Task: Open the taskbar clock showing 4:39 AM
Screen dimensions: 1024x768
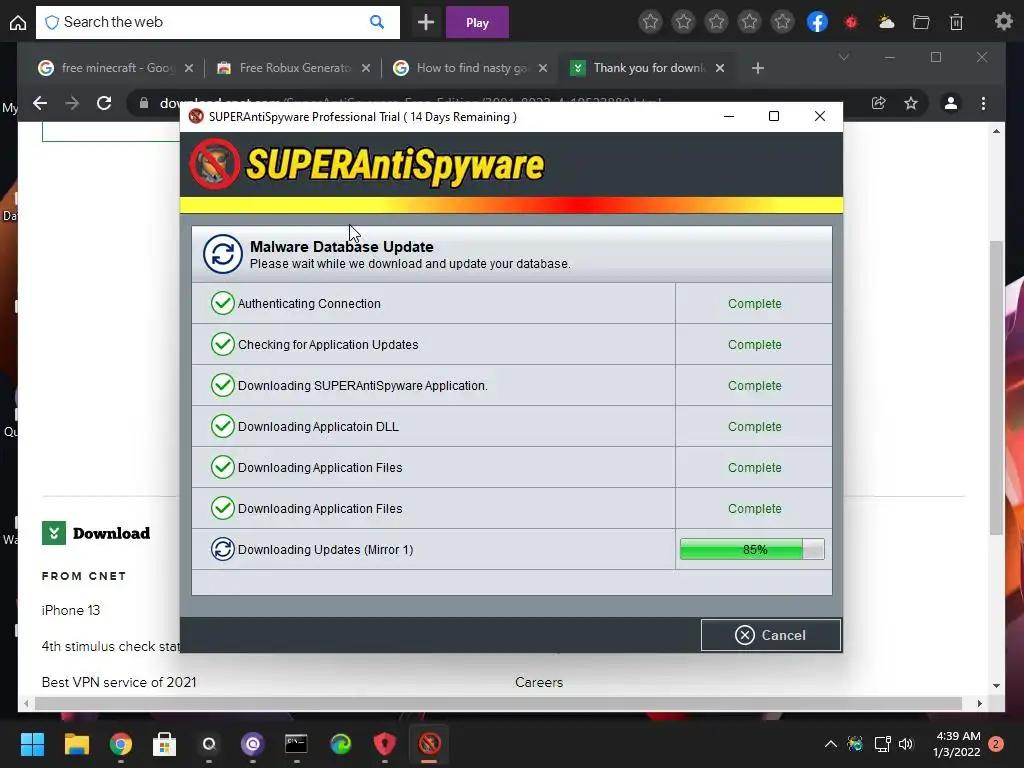Action: pyautogui.click(x=957, y=744)
